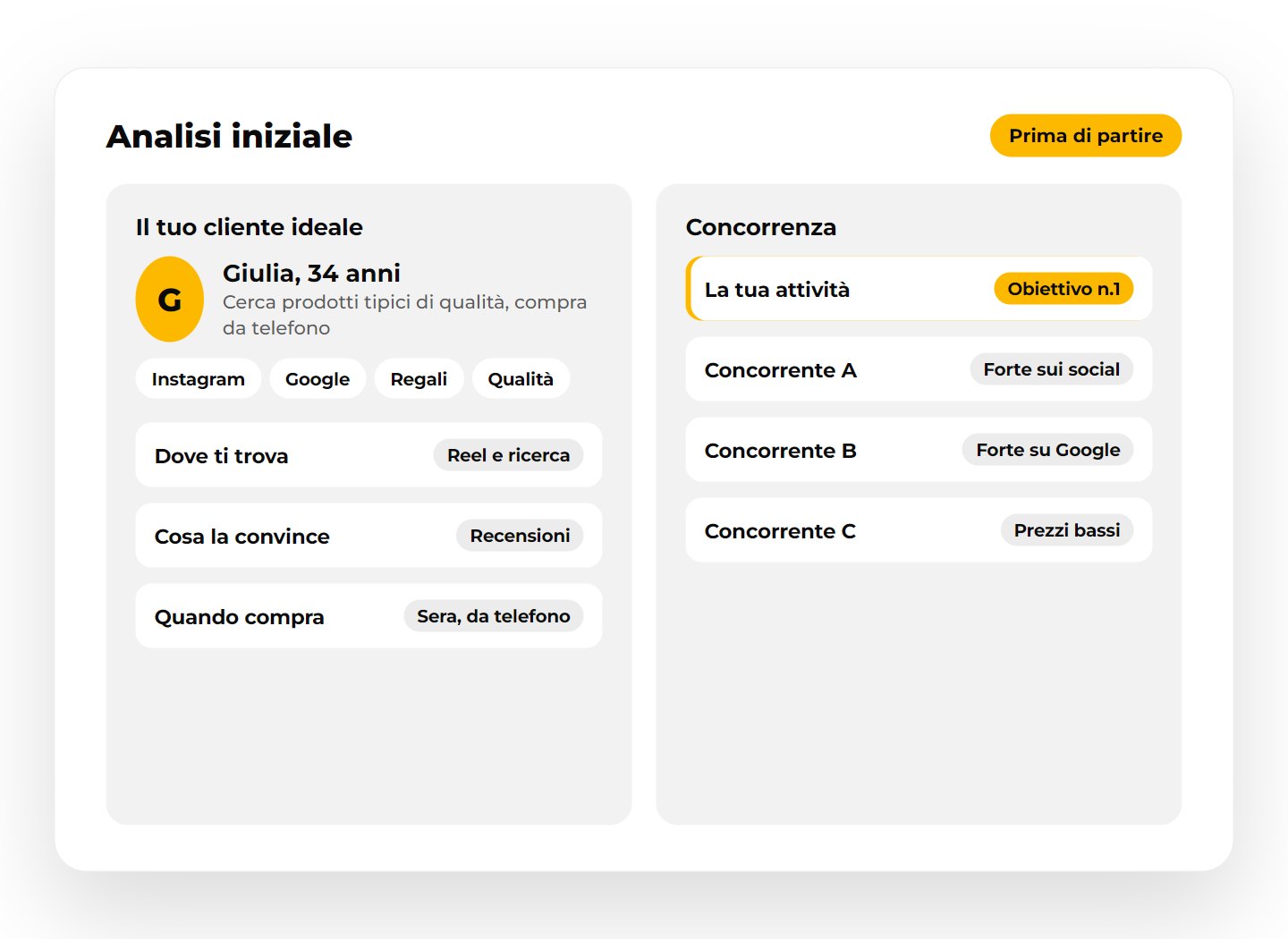Screen dimensions: 1288x939
Task: Click the Recensioni badge
Action: tap(520, 536)
